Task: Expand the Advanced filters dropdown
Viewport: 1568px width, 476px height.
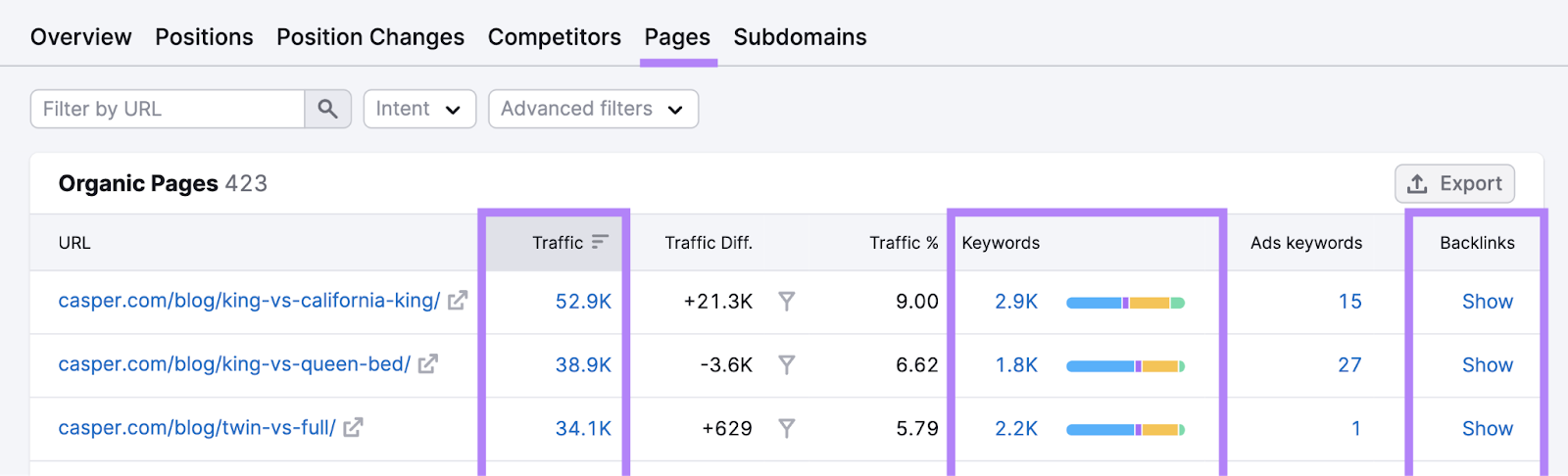Action: tap(593, 109)
